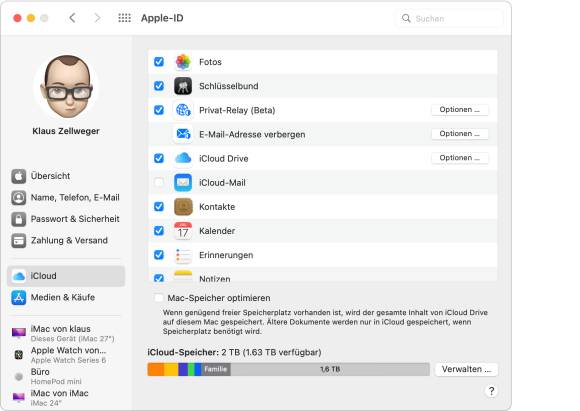Click the Medien & Käufe App Store icon
This screenshot has height=411, width=580.
click(x=18, y=297)
